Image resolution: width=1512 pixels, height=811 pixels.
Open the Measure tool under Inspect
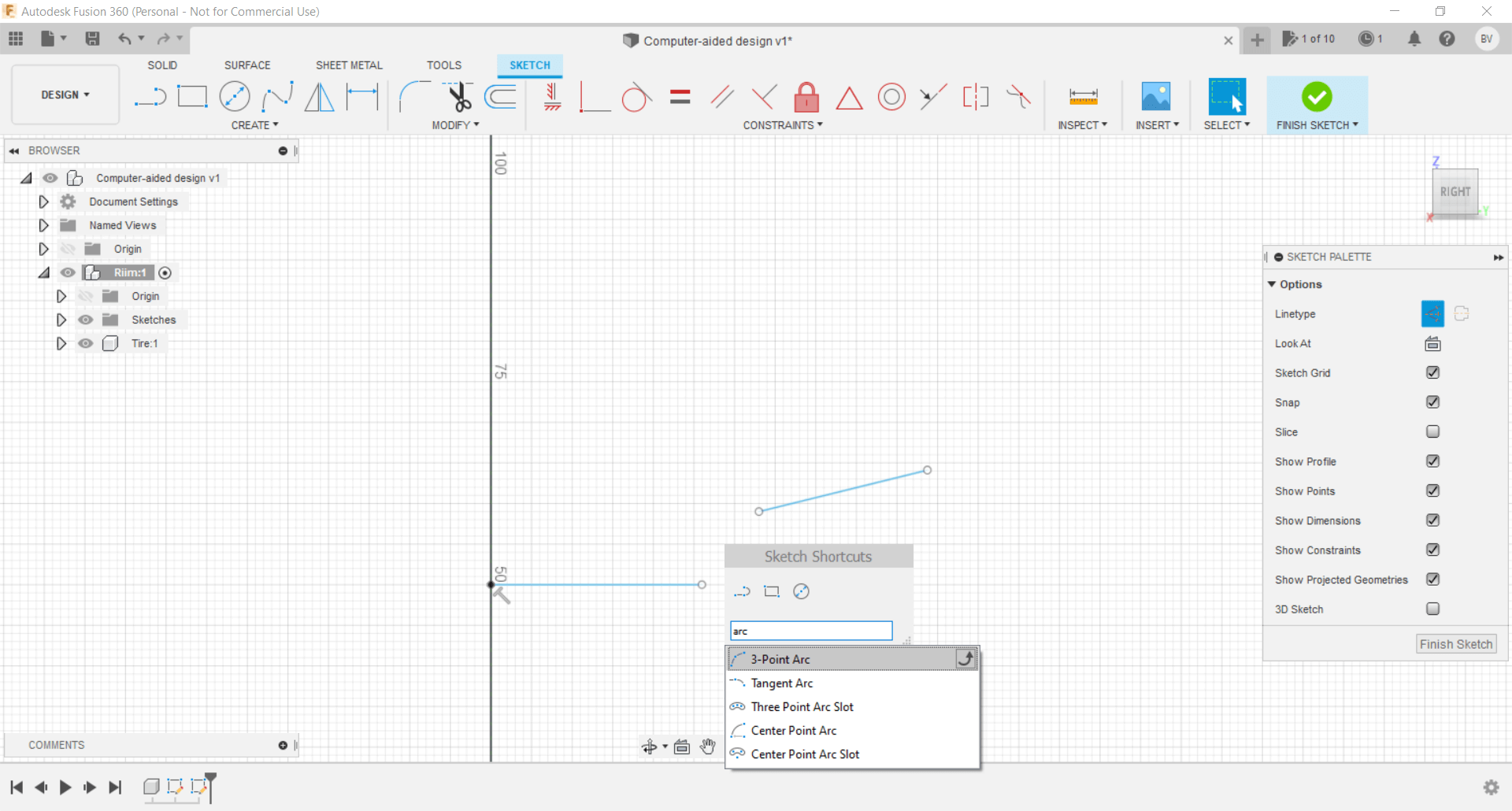tap(1083, 97)
